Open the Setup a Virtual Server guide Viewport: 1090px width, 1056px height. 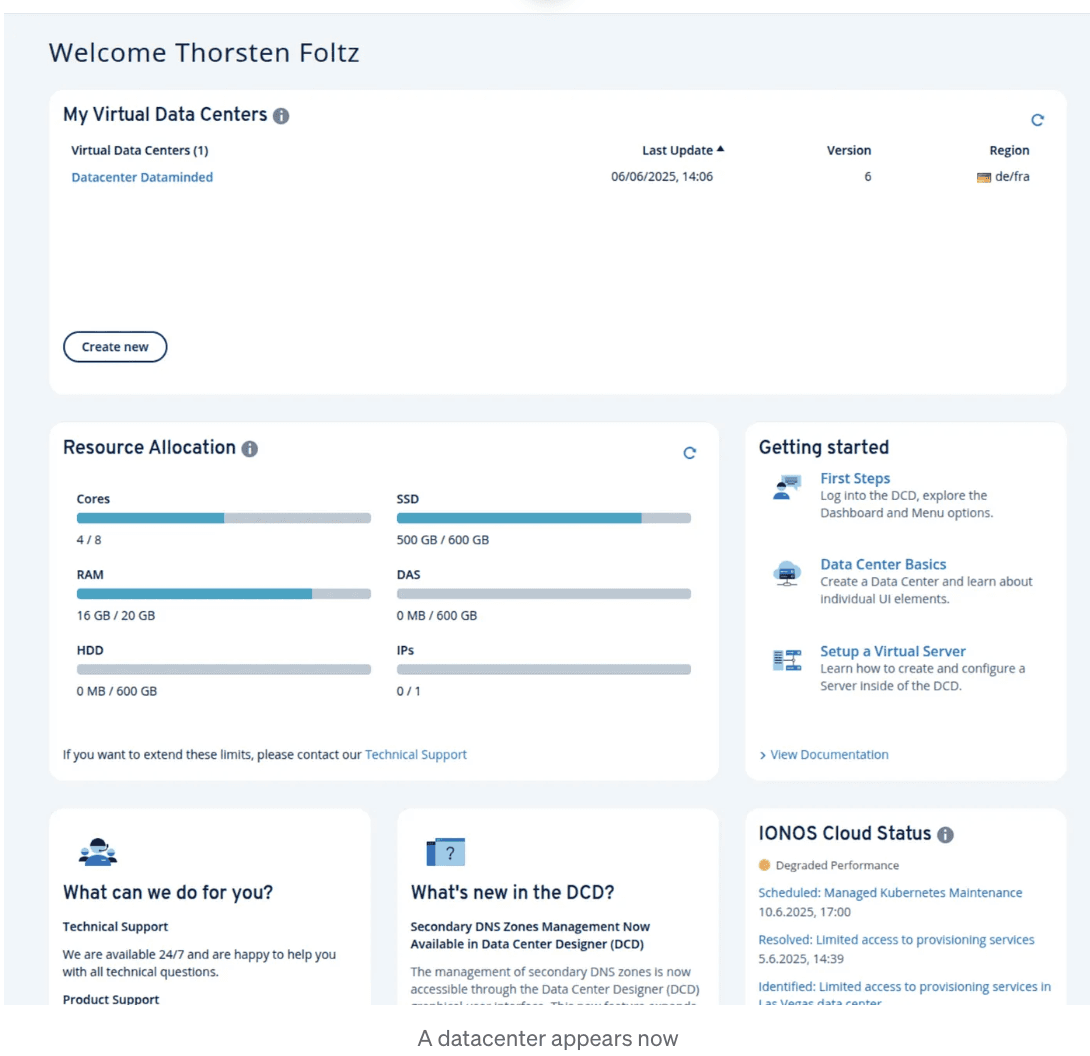tap(893, 651)
